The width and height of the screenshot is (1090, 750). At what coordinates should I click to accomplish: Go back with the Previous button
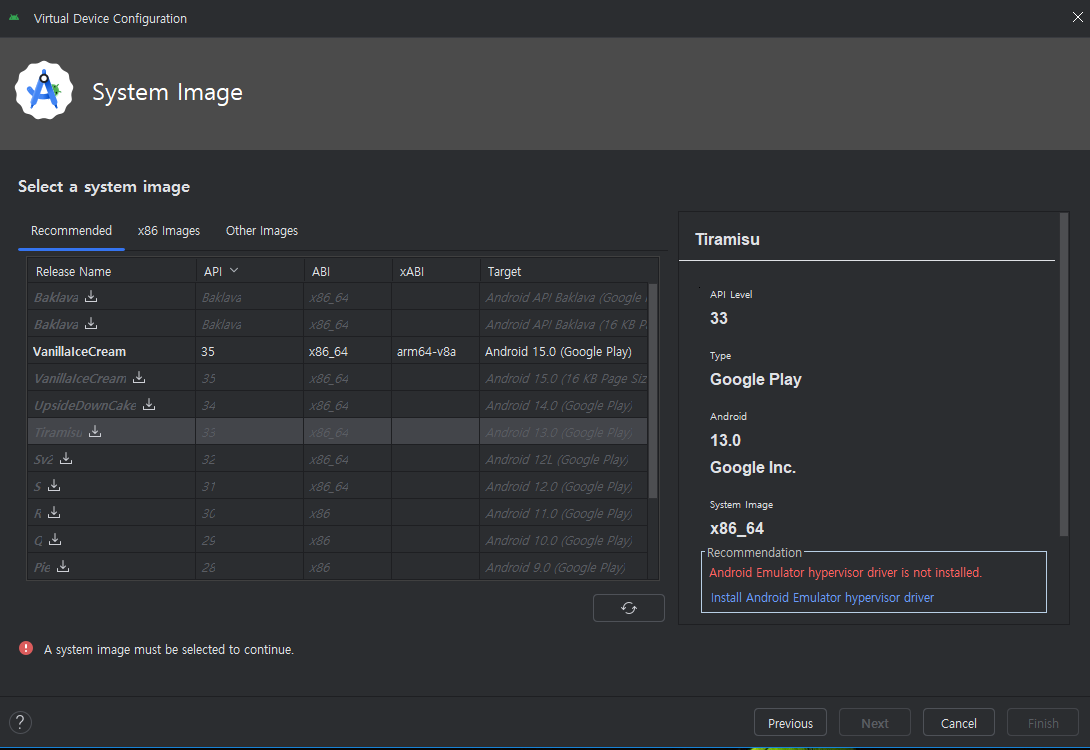click(x=790, y=723)
